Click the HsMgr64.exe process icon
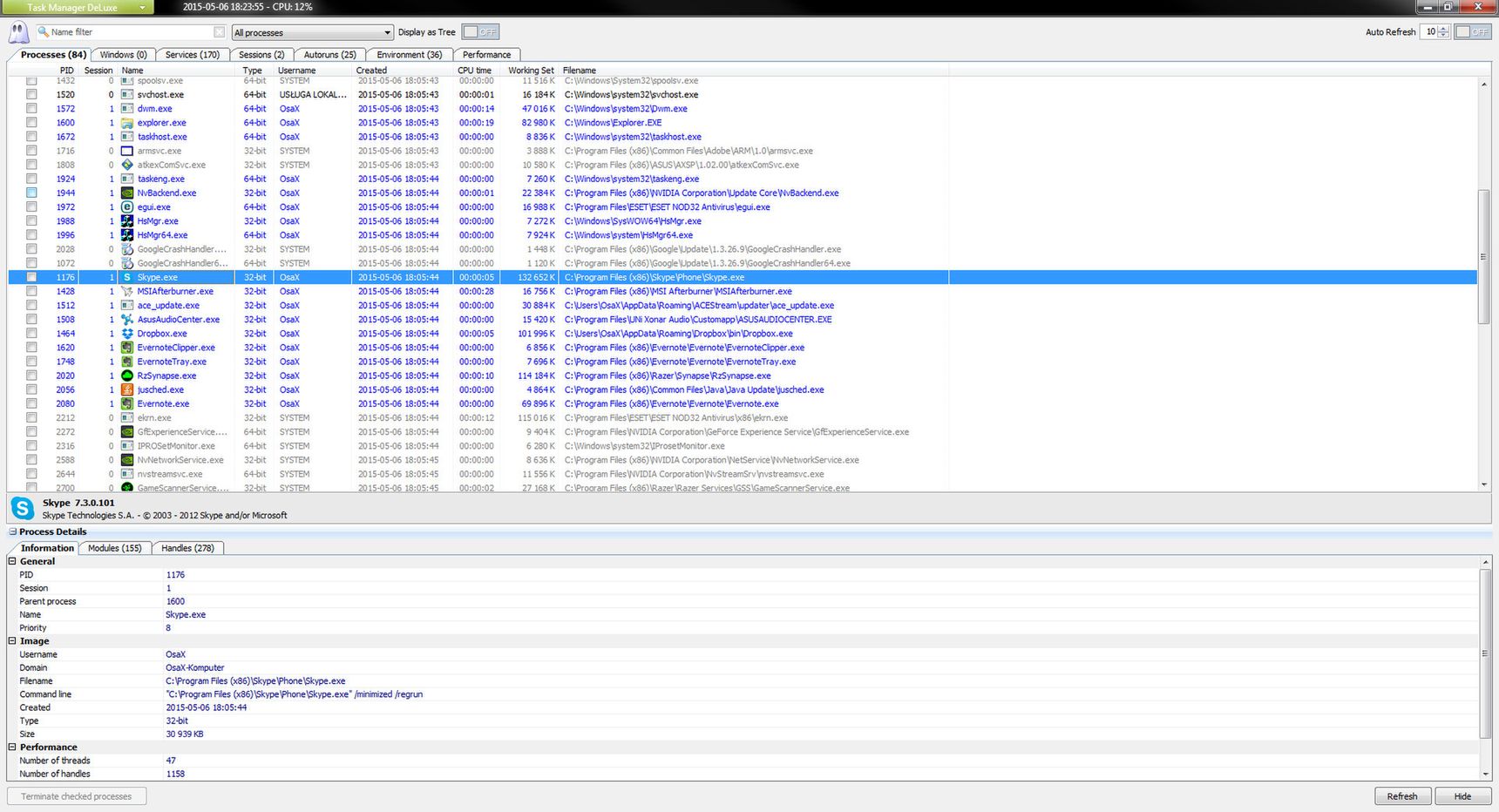 (x=127, y=235)
